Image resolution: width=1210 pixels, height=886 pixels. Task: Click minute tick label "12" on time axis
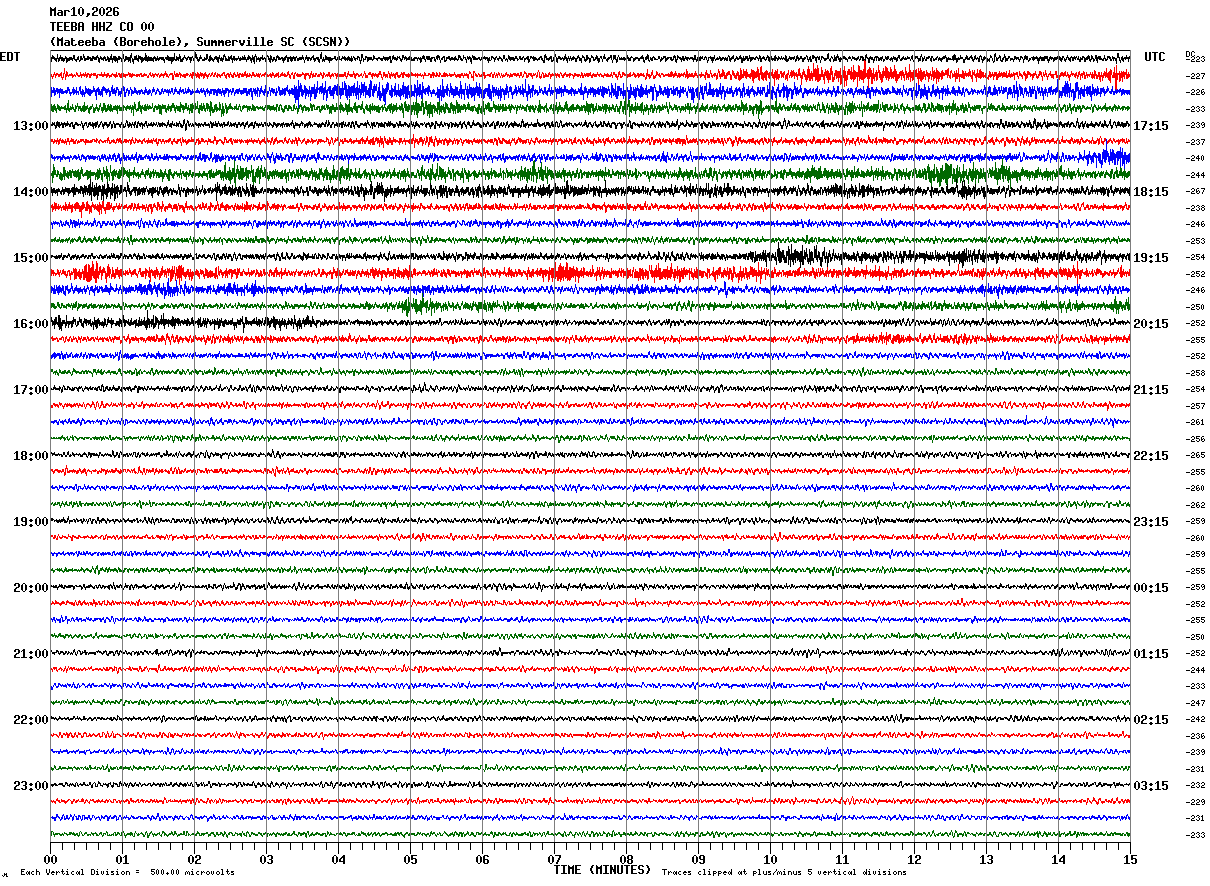click(x=914, y=860)
